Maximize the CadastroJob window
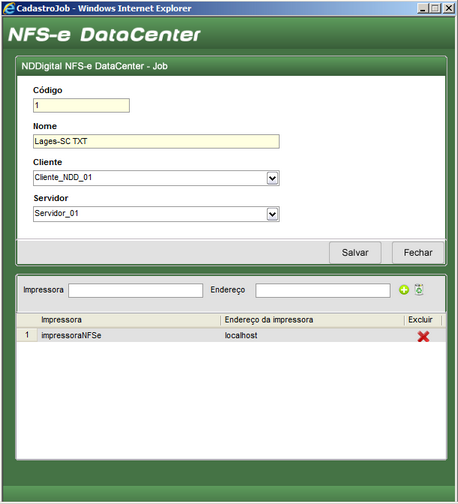458x504 pixels. tap(435, 8)
